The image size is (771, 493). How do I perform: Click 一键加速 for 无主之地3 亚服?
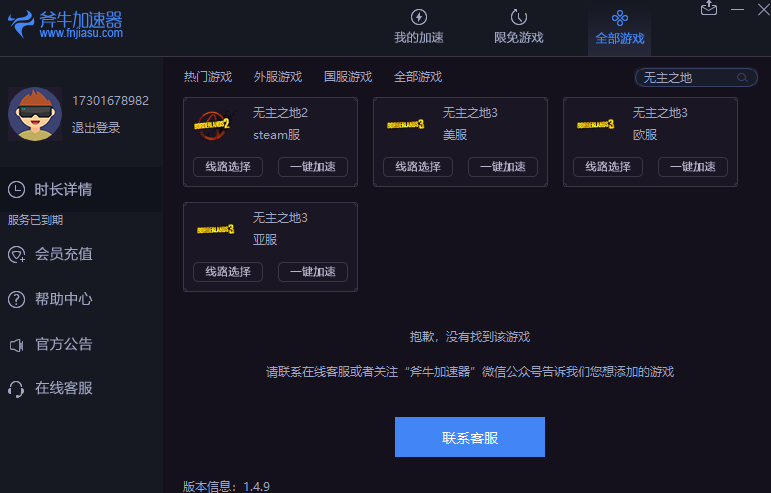click(x=313, y=272)
